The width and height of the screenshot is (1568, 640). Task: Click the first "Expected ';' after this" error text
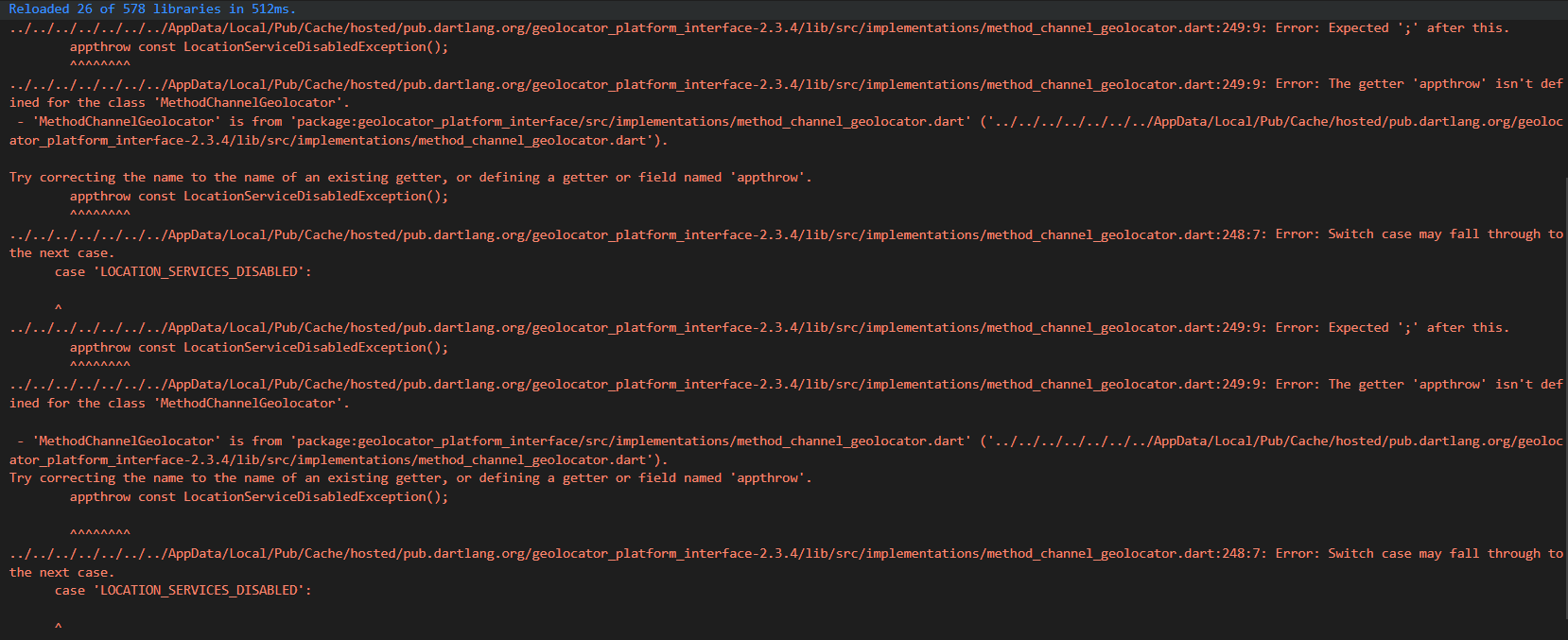click(1391, 28)
